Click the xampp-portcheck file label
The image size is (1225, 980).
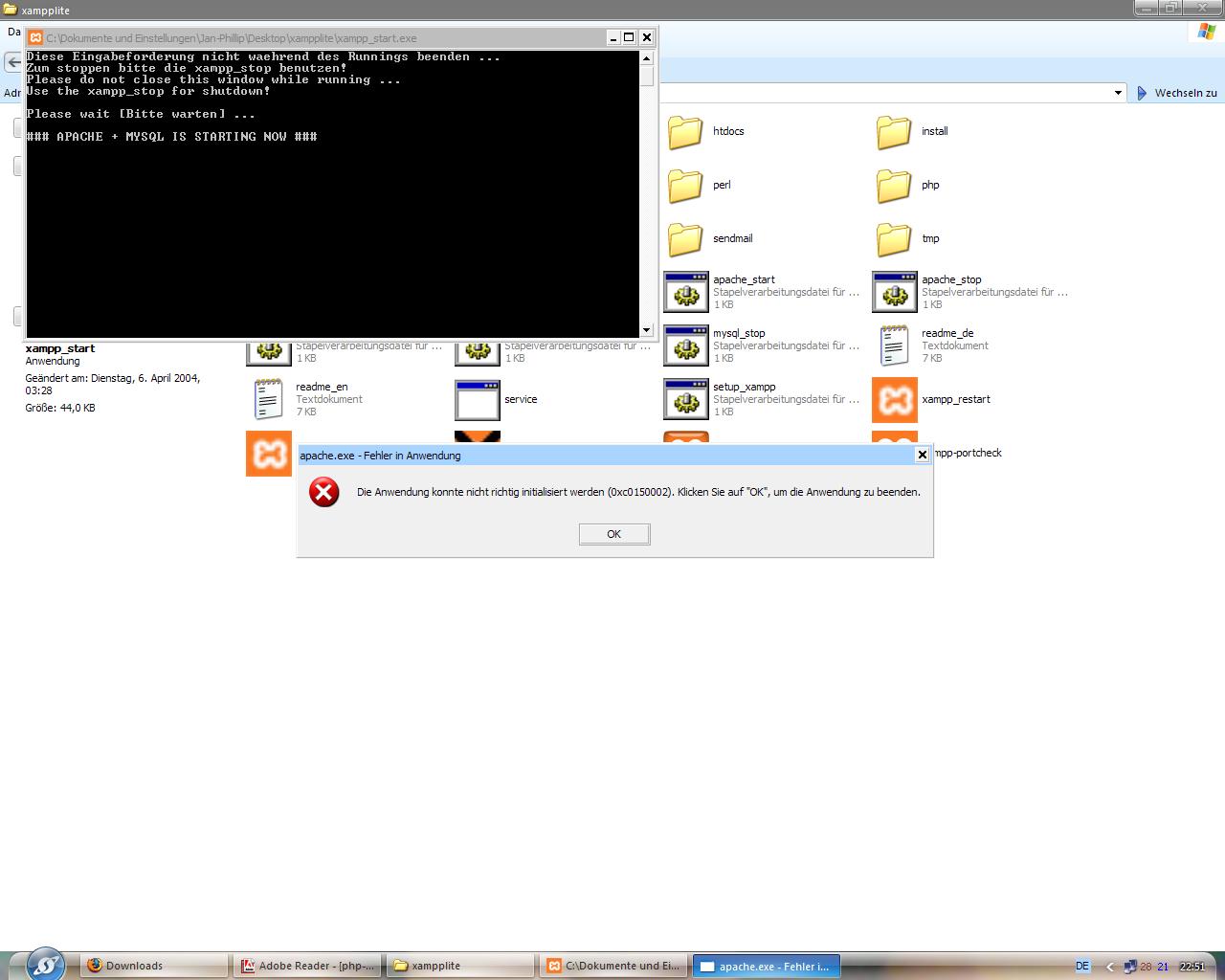(967, 453)
